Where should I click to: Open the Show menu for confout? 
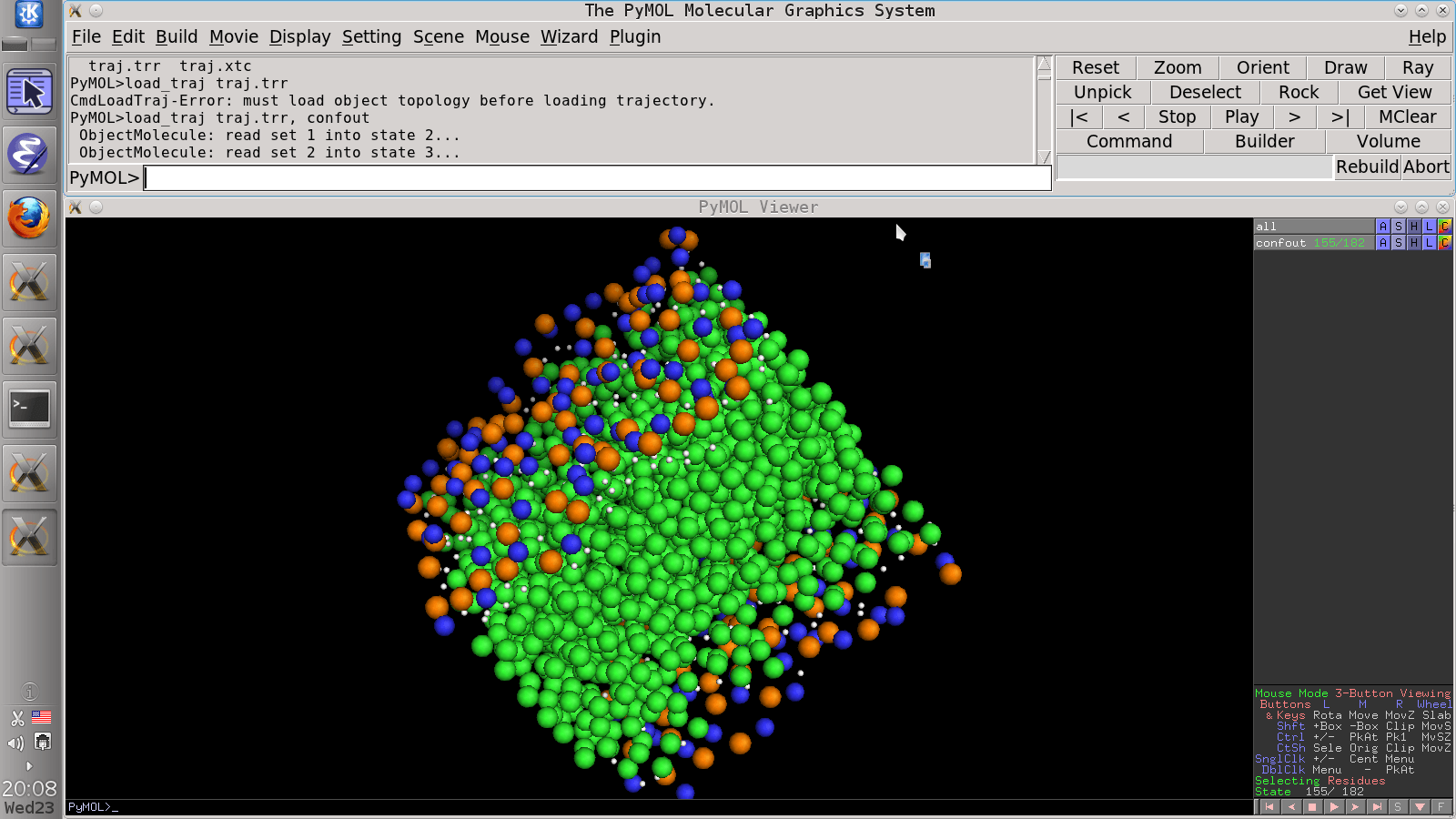(1399, 243)
